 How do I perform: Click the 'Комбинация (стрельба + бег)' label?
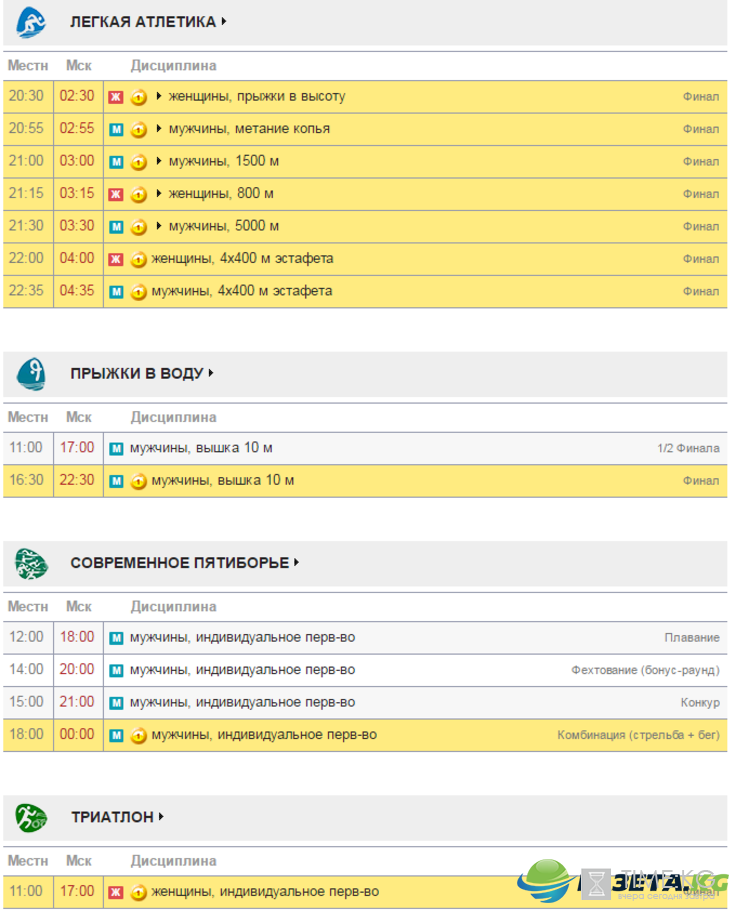pos(638,735)
